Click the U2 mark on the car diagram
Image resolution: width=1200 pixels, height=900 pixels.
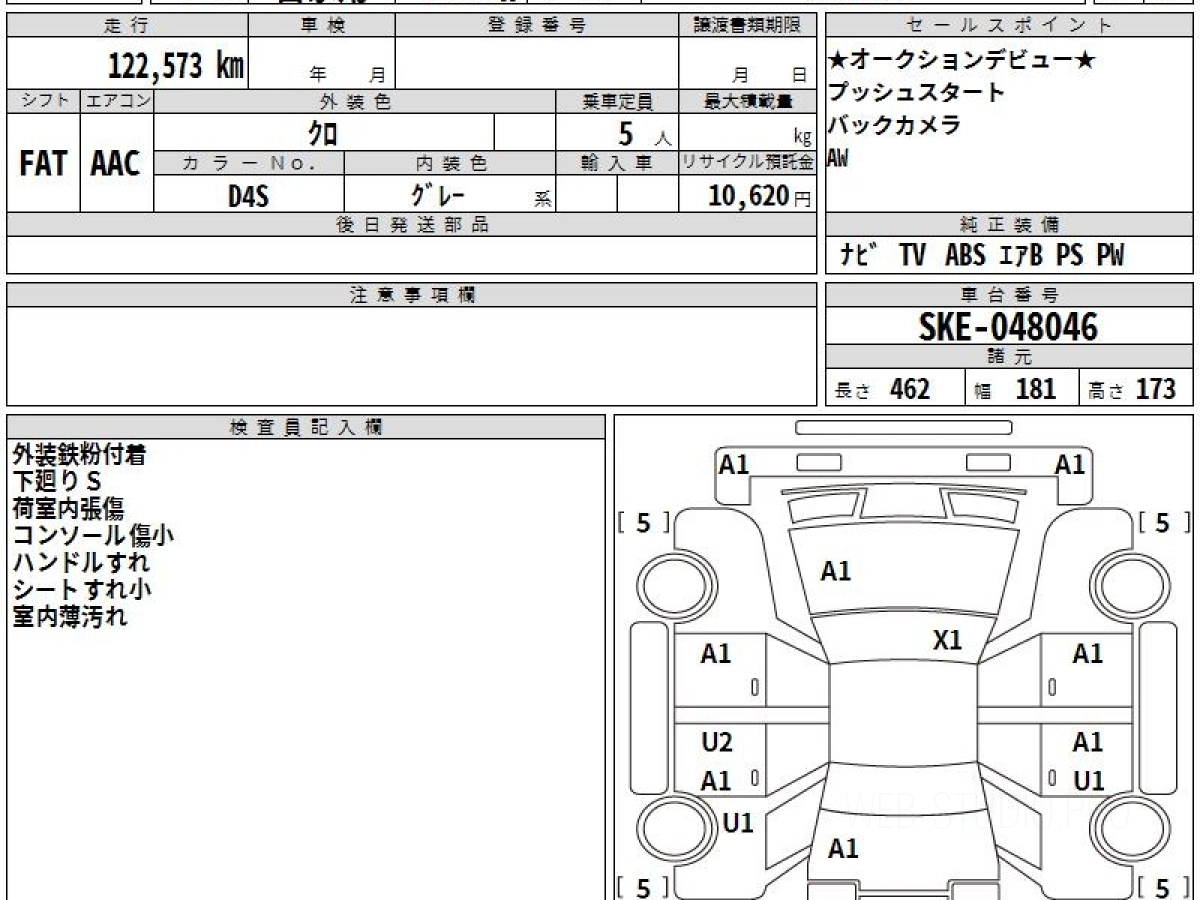[x=717, y=742]
